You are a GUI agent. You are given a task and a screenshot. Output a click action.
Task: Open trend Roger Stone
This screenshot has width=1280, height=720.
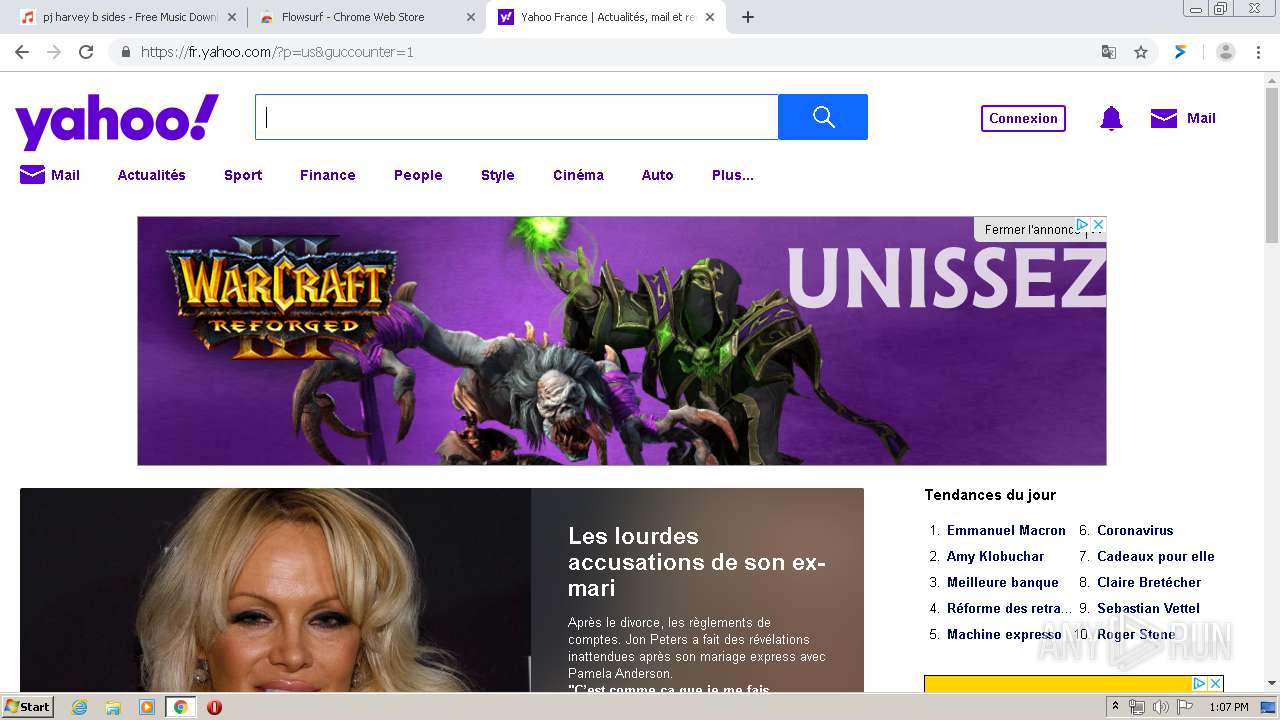coord(1136,634)
